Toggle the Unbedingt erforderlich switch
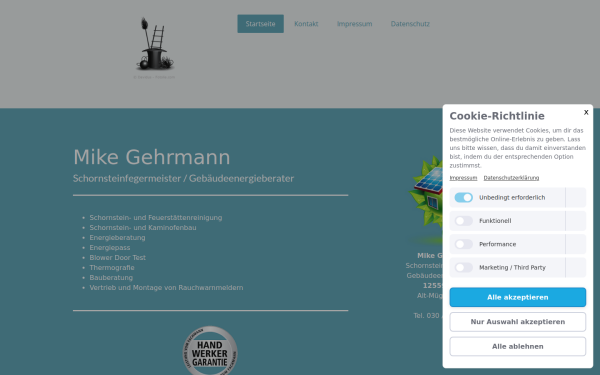Viewport: 600px width, 375px height. (463, 197)
